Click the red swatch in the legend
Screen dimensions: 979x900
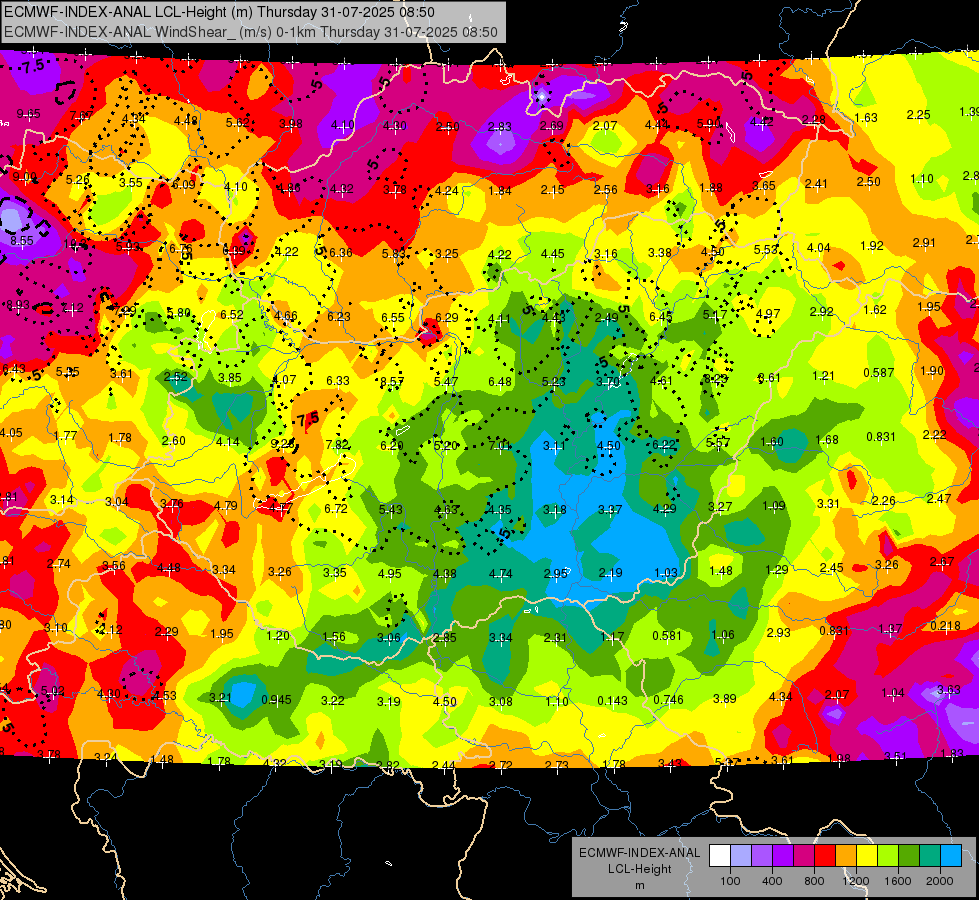(x=825, y=855)
